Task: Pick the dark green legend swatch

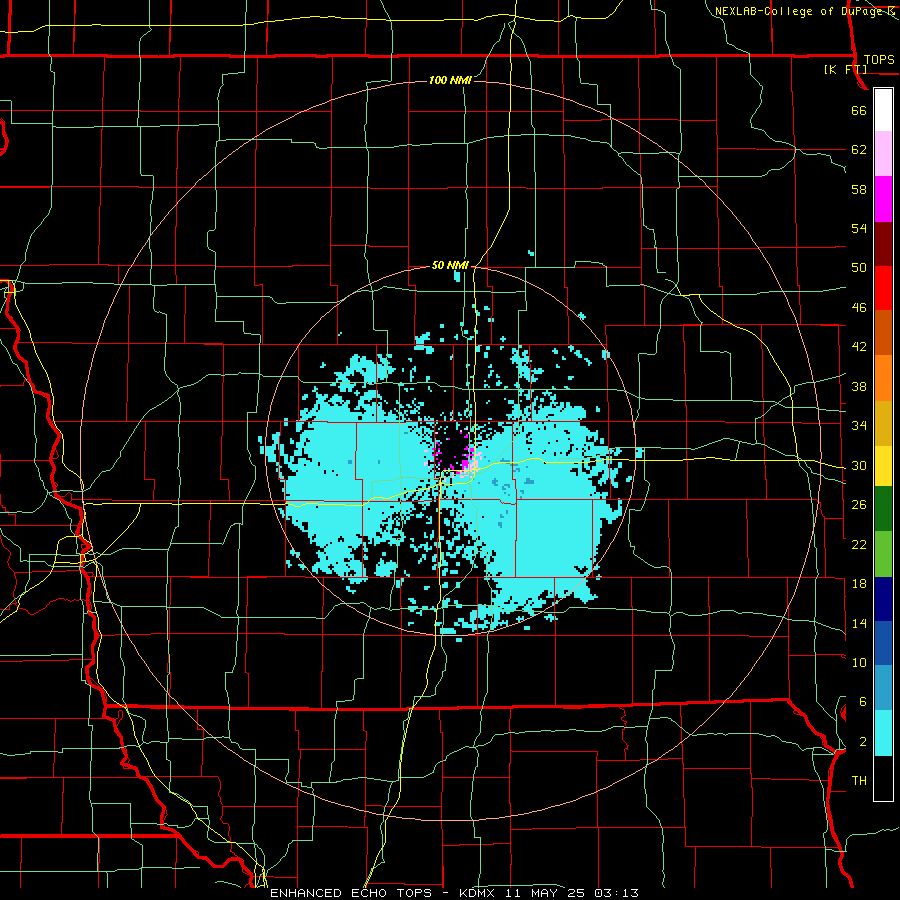Action: click(883, 509)
